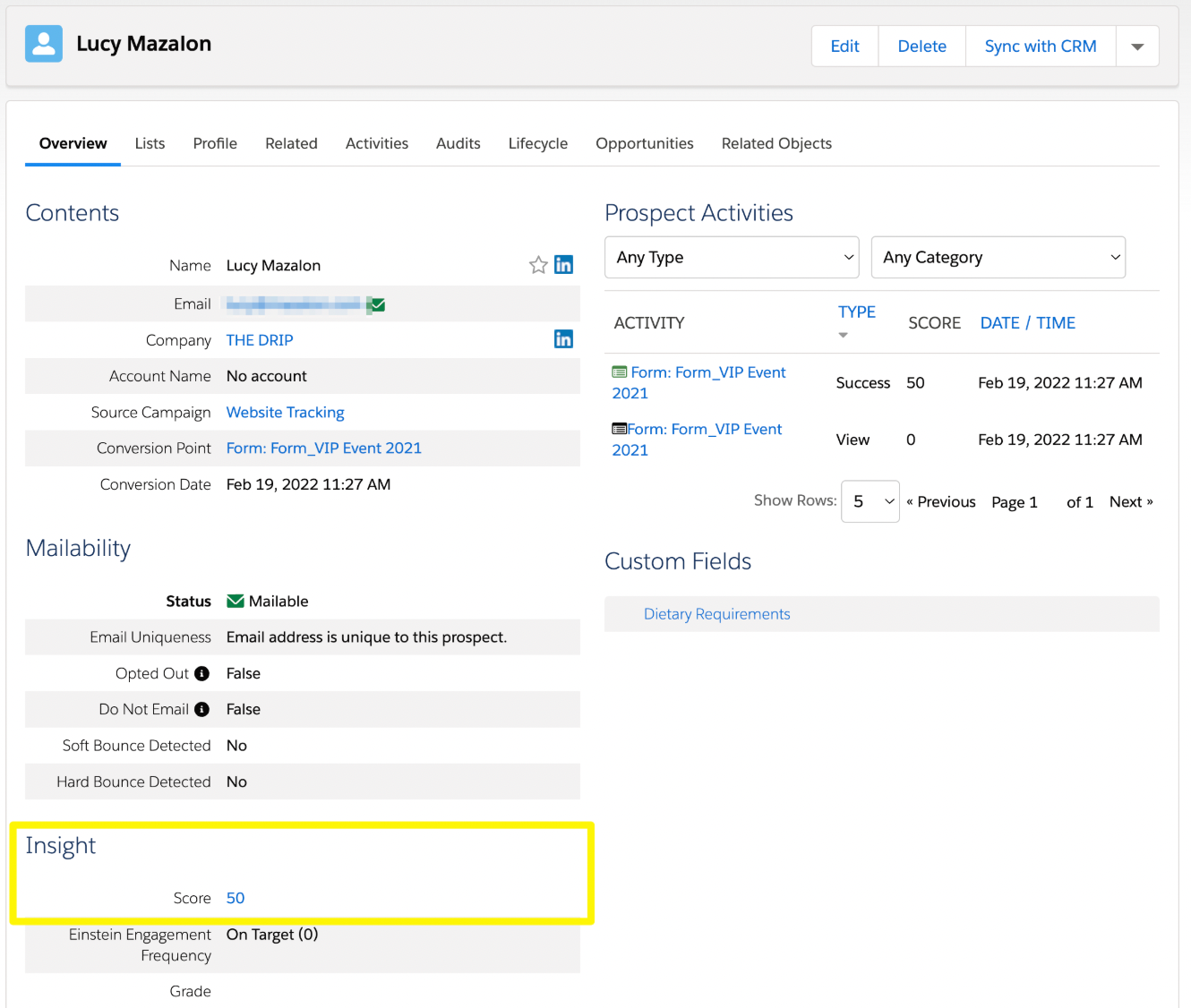The image size is (1191, 1008).
Task: Open LinkedIn icon in the Name row
Action: click(563, 265)
